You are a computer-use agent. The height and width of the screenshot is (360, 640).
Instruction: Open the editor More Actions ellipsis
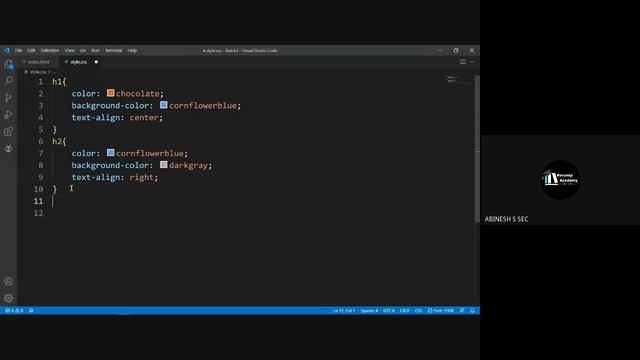point(472,62)
